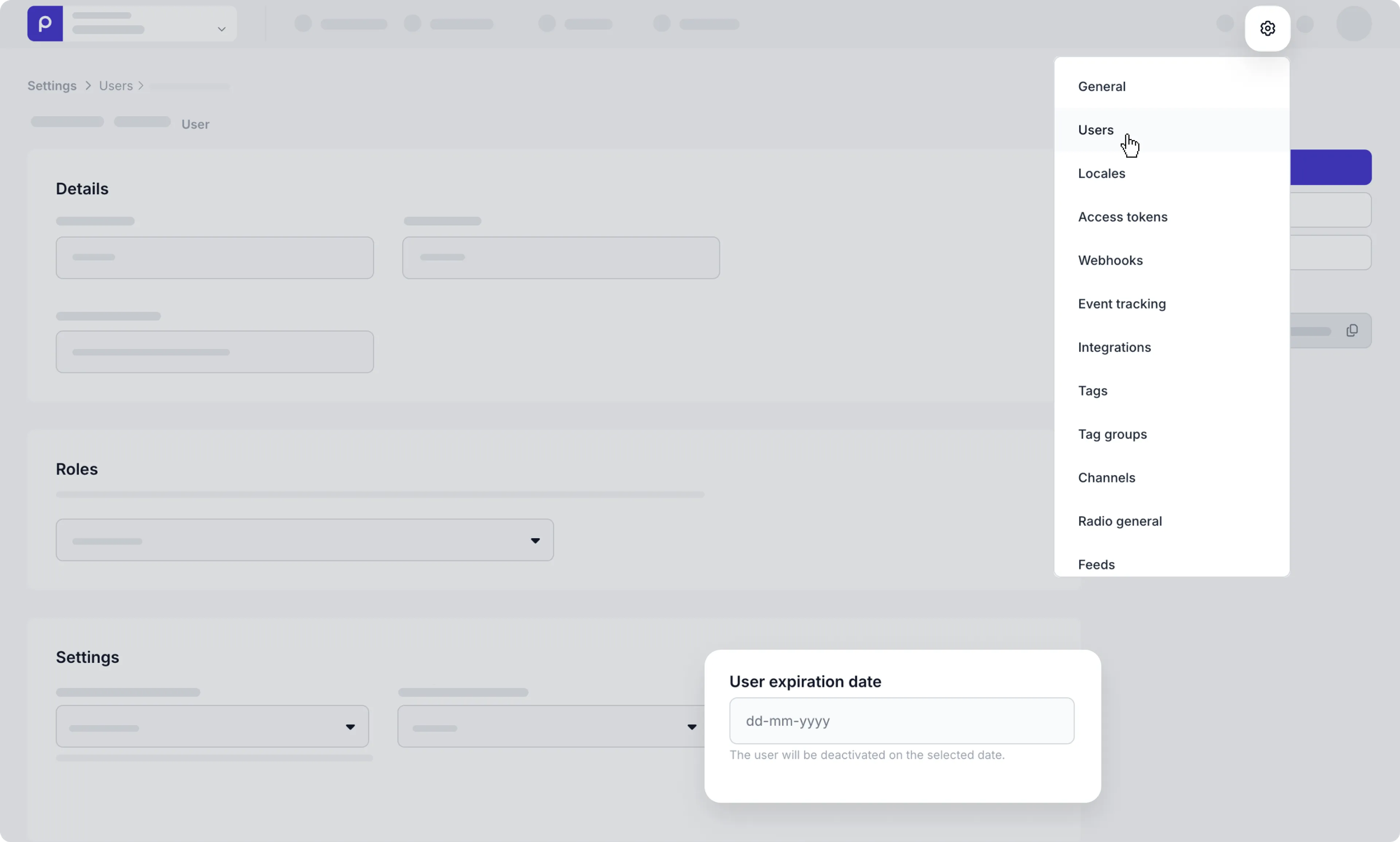Select Tag groups menu item

pyautogui.click(x=1112, y=434)
